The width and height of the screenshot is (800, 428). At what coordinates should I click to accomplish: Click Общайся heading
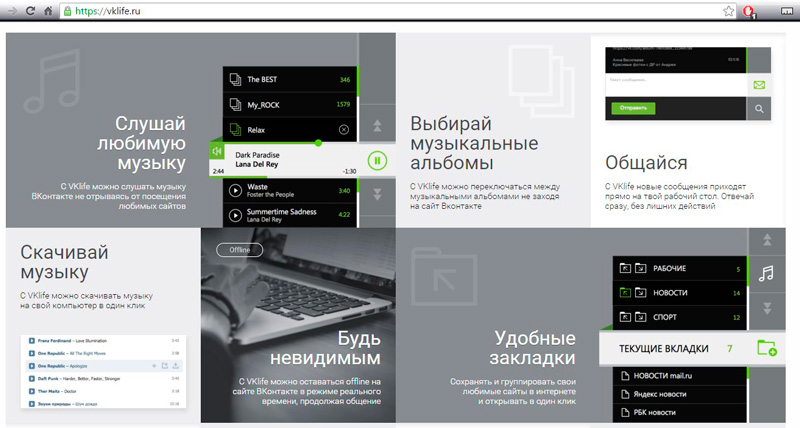[x=646, y=163]
